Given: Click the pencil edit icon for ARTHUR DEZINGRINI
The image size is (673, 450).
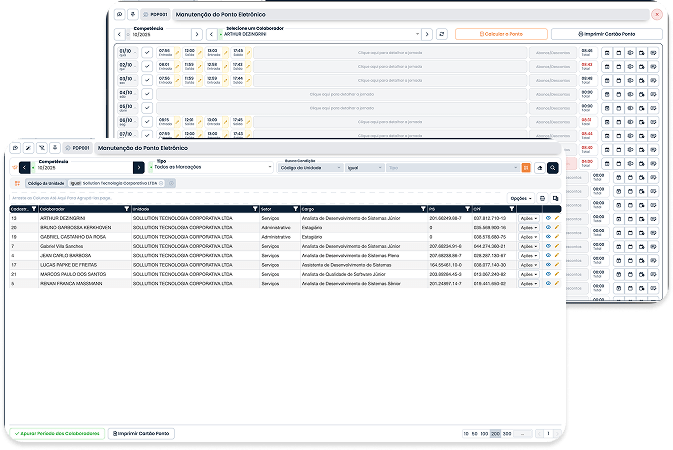Looking at the screenshot, I should click(x=556, y=217).
